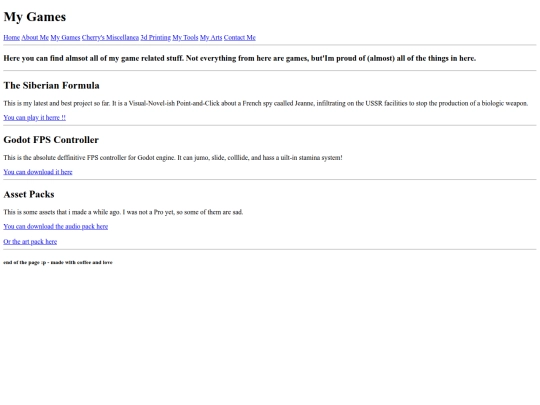Open the Home navigation link
Viewport: 540px width, 405px height.
pos(11,38)
